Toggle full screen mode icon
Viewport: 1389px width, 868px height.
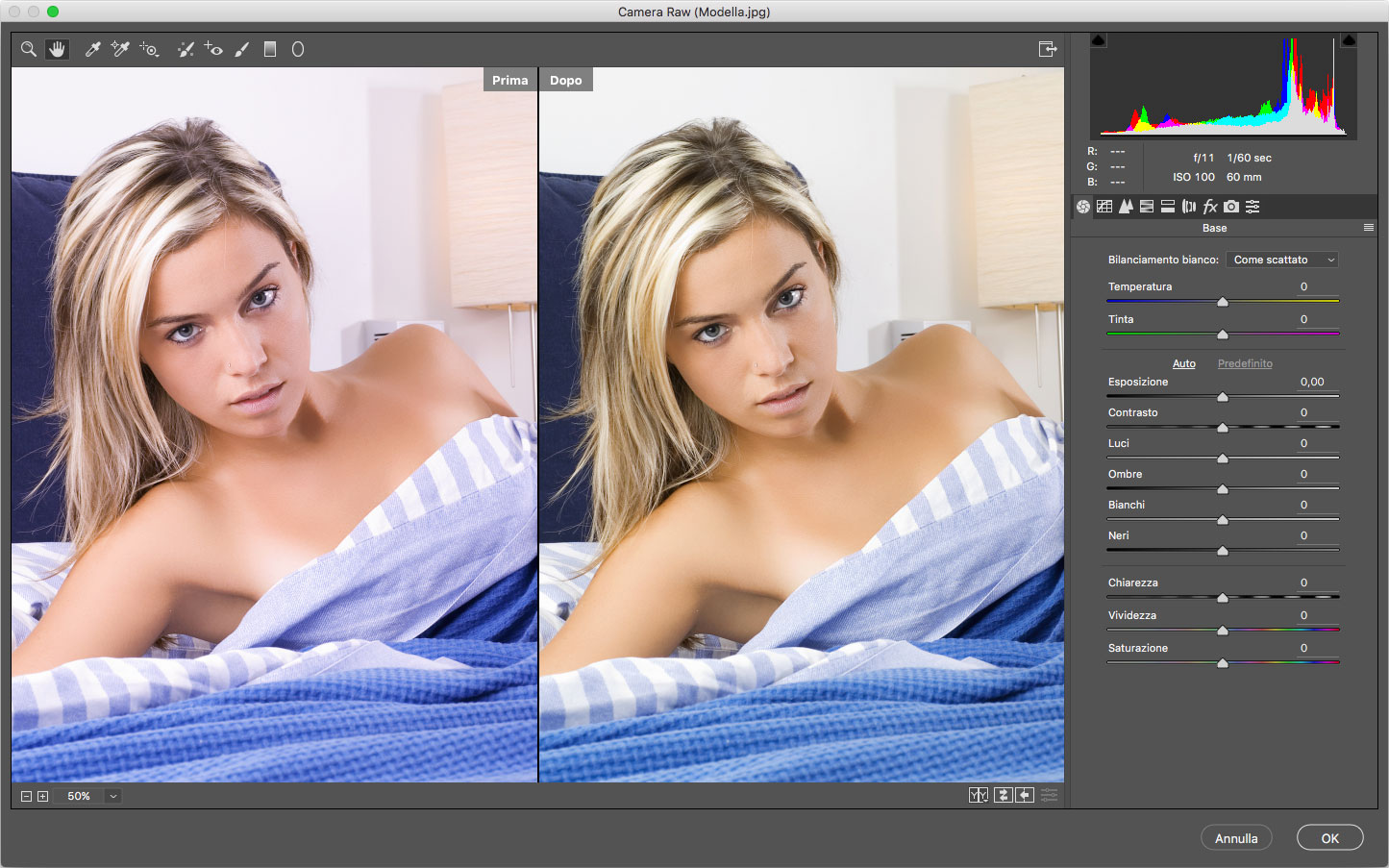pos(1048,49)
